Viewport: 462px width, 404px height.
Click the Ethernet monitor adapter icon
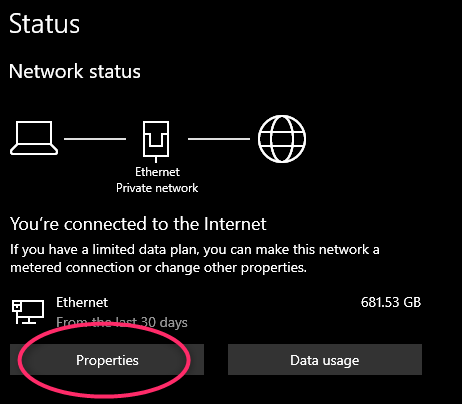click(28, 312)
